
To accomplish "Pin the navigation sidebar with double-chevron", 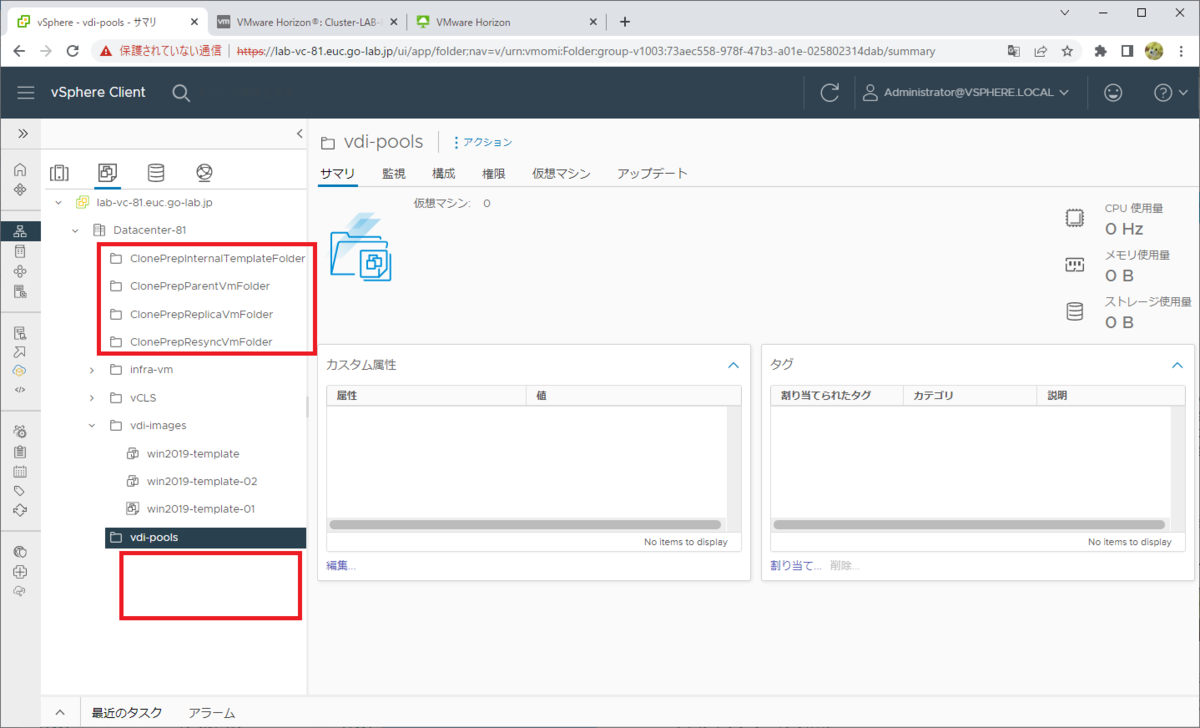I will coord(22,133).
